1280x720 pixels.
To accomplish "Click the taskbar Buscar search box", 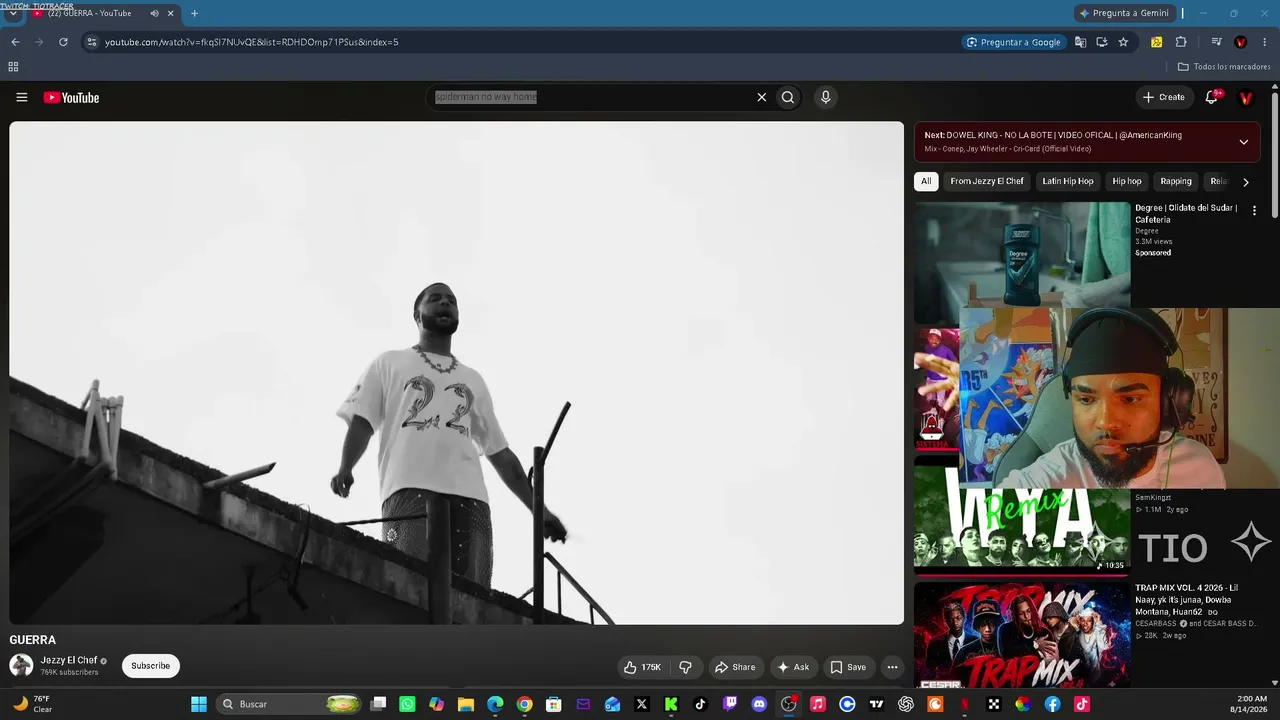I will pos(288,704).
